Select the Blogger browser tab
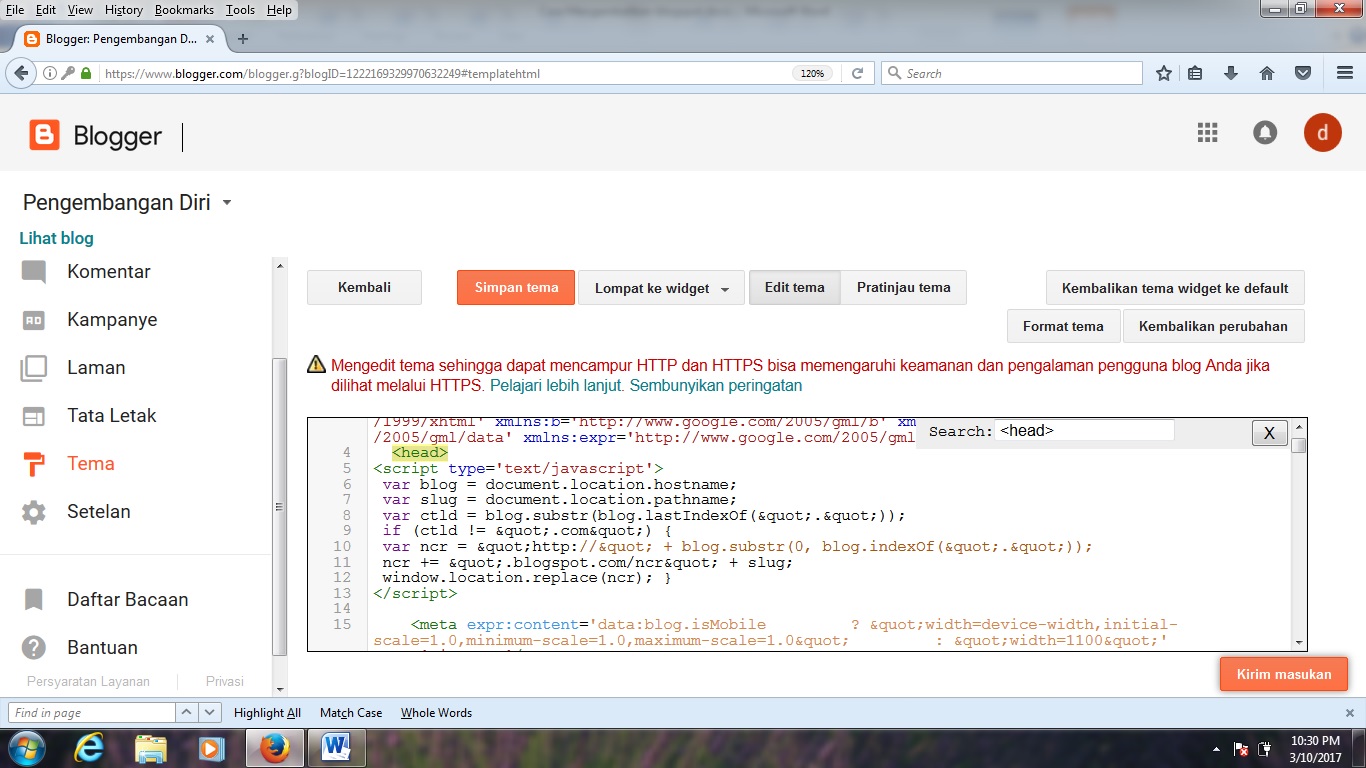This screenshot has width=1366, height=768. tap(118, 39)
